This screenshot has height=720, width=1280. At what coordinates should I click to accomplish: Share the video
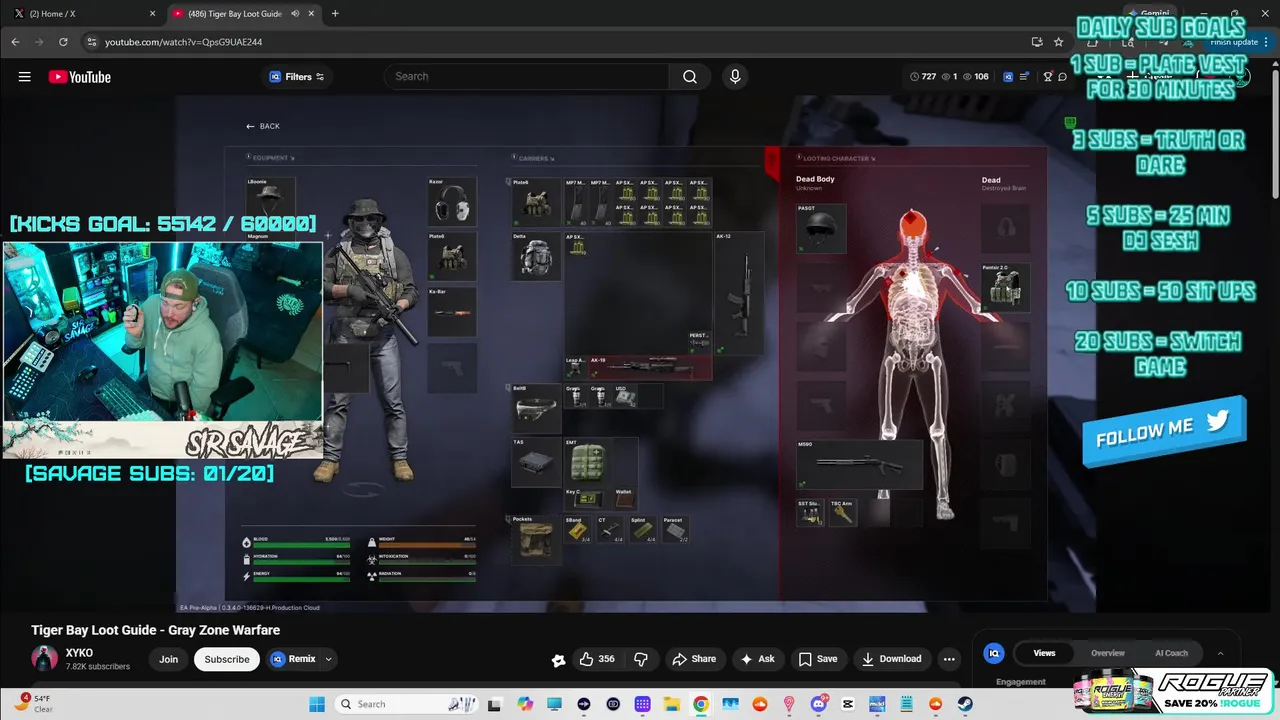[x=694, y=659]
